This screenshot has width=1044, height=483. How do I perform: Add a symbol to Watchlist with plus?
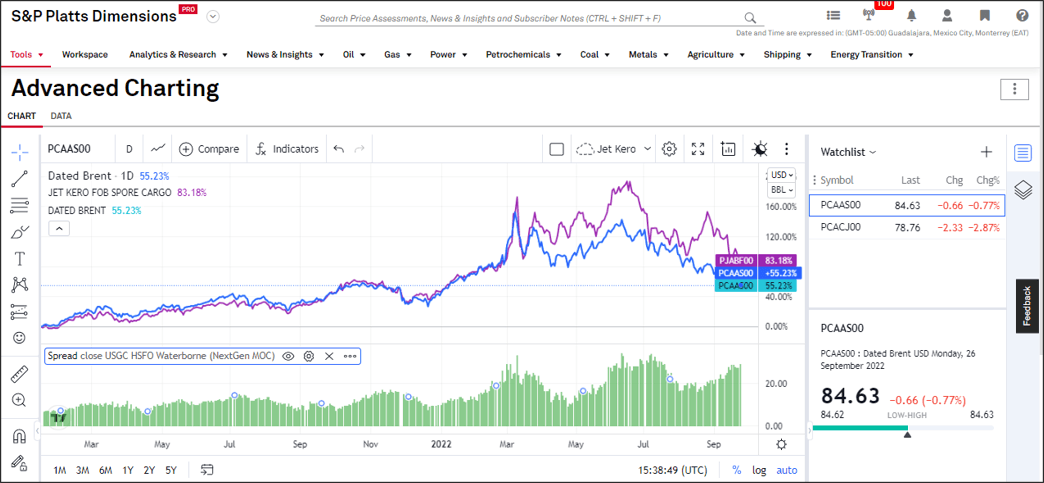pos(986,152)
